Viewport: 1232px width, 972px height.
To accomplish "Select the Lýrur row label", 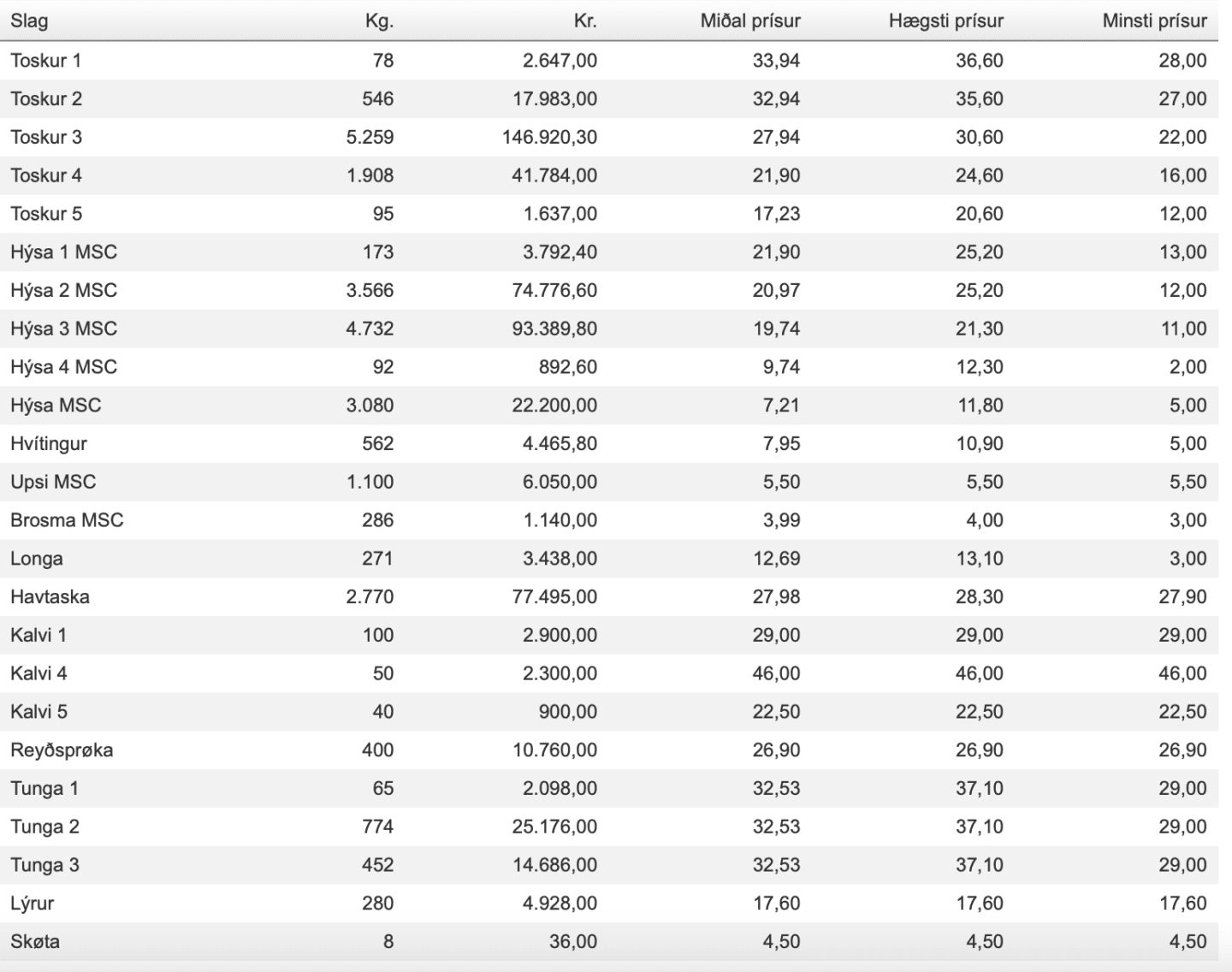I will 32,904.
